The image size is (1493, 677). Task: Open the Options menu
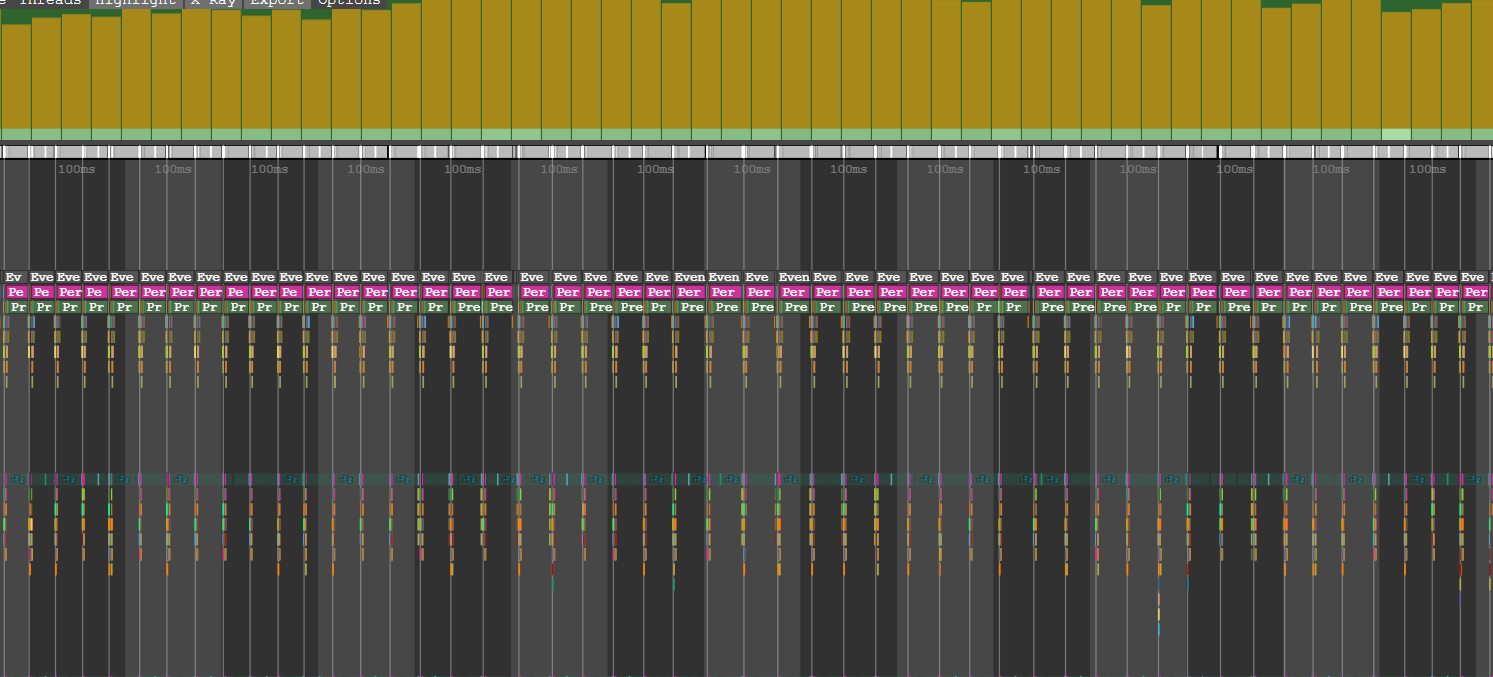point(349,3)
